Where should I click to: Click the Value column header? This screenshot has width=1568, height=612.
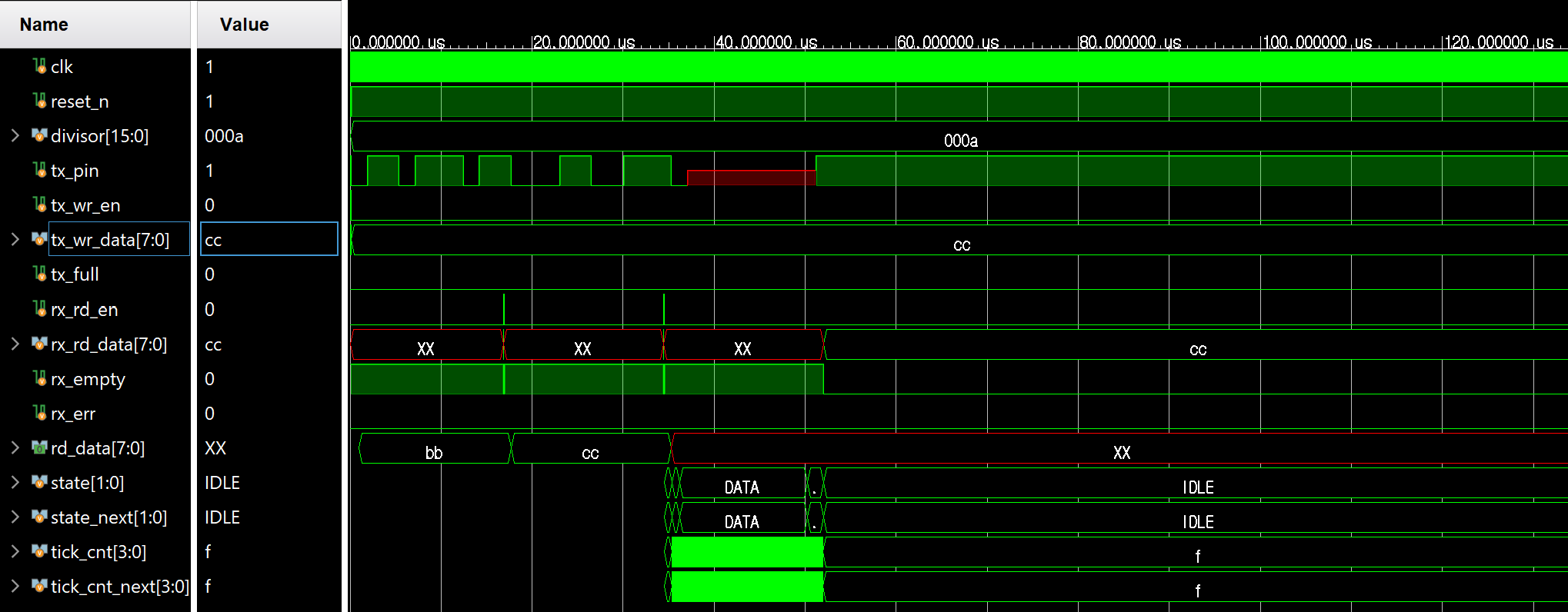tap(269, 25)
